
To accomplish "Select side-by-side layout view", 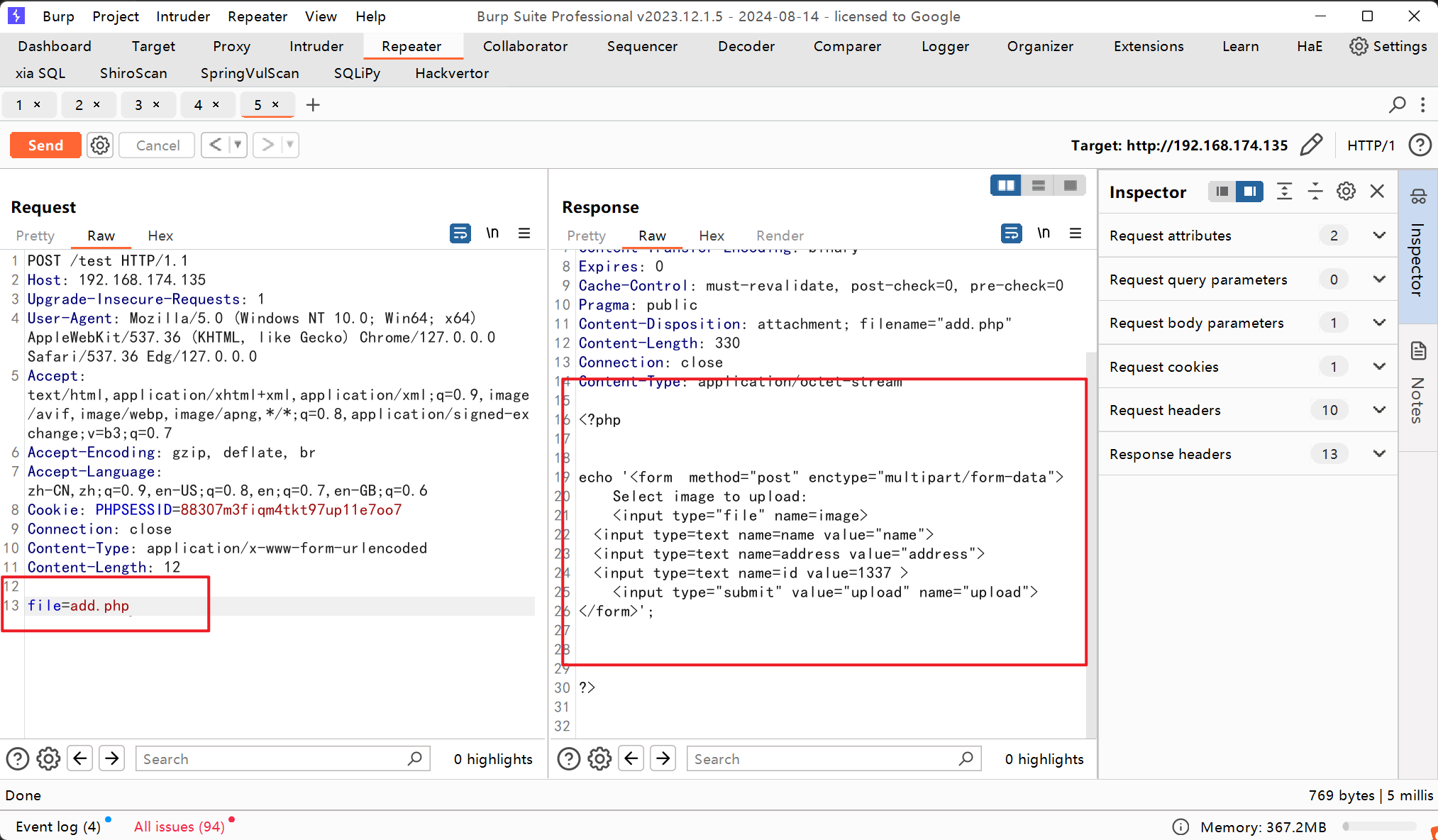I will pos(1006,186).
